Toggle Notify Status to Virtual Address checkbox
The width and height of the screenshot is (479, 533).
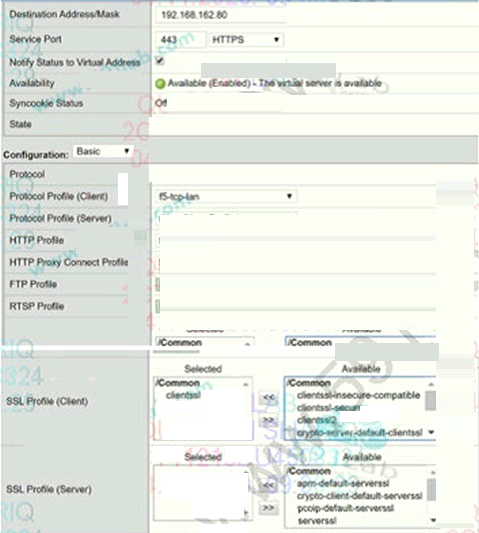[x=159, y=61]
